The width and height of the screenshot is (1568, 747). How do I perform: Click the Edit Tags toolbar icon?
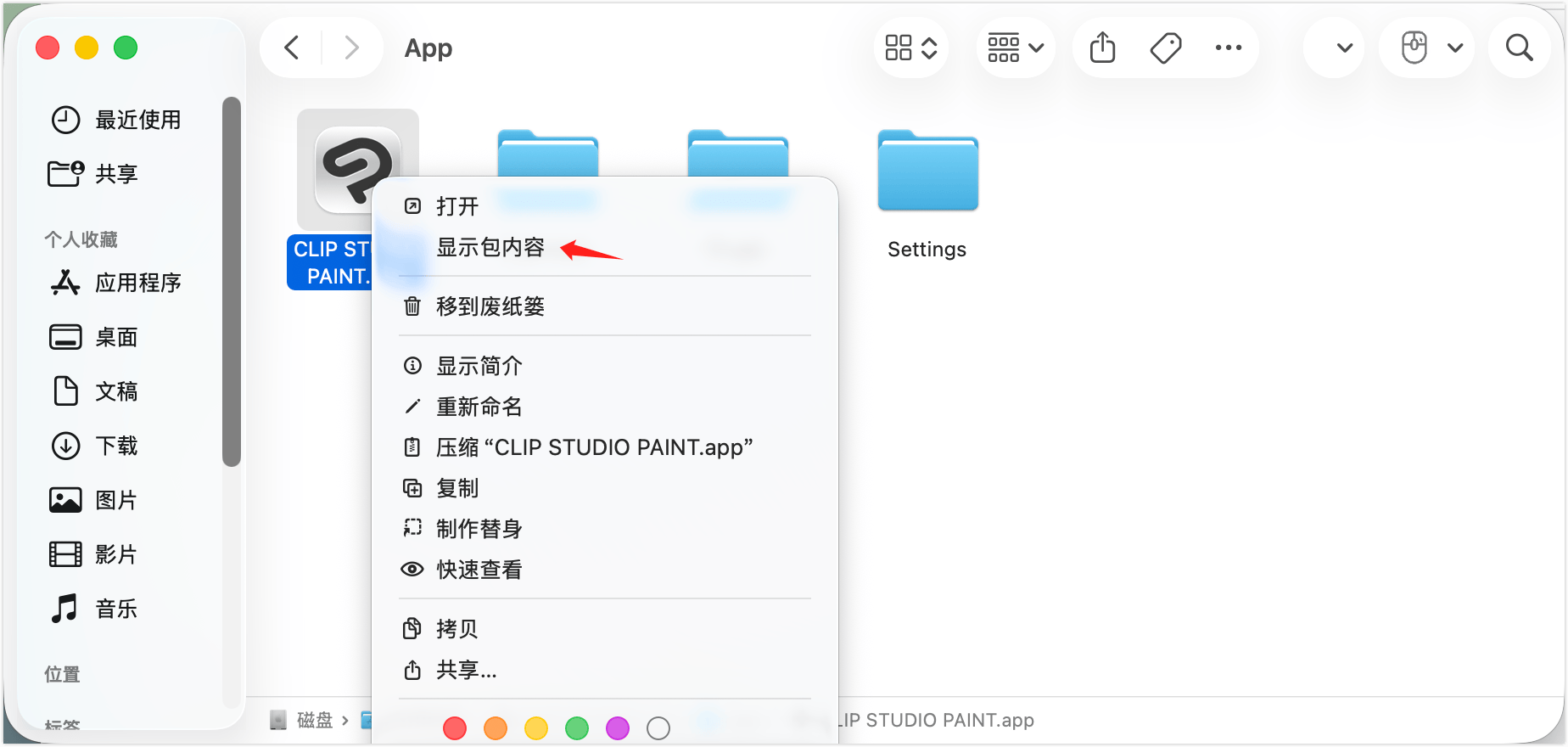1166,48
